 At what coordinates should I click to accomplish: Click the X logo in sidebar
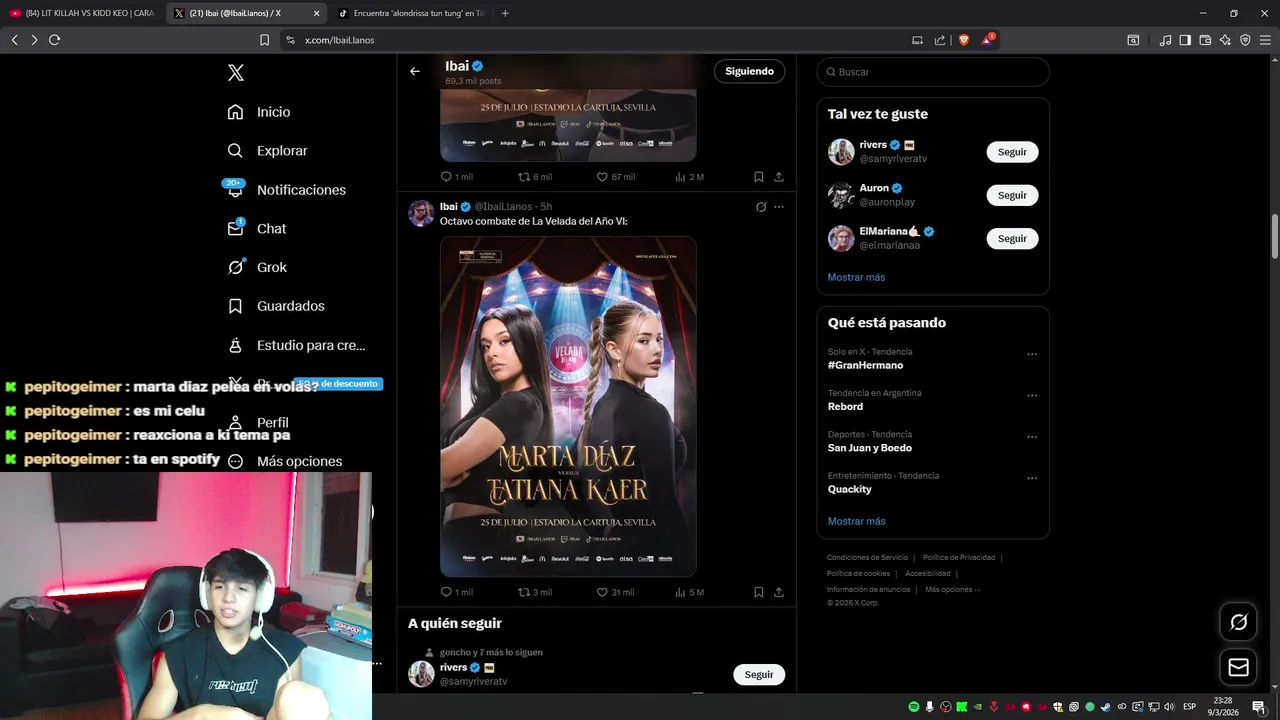coord(235,72)
